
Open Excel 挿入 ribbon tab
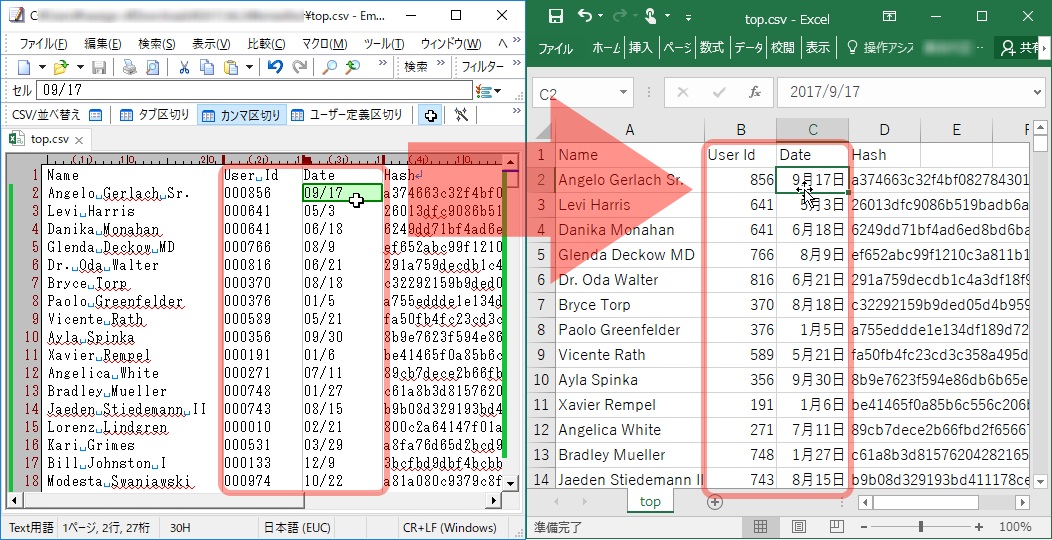641,48
